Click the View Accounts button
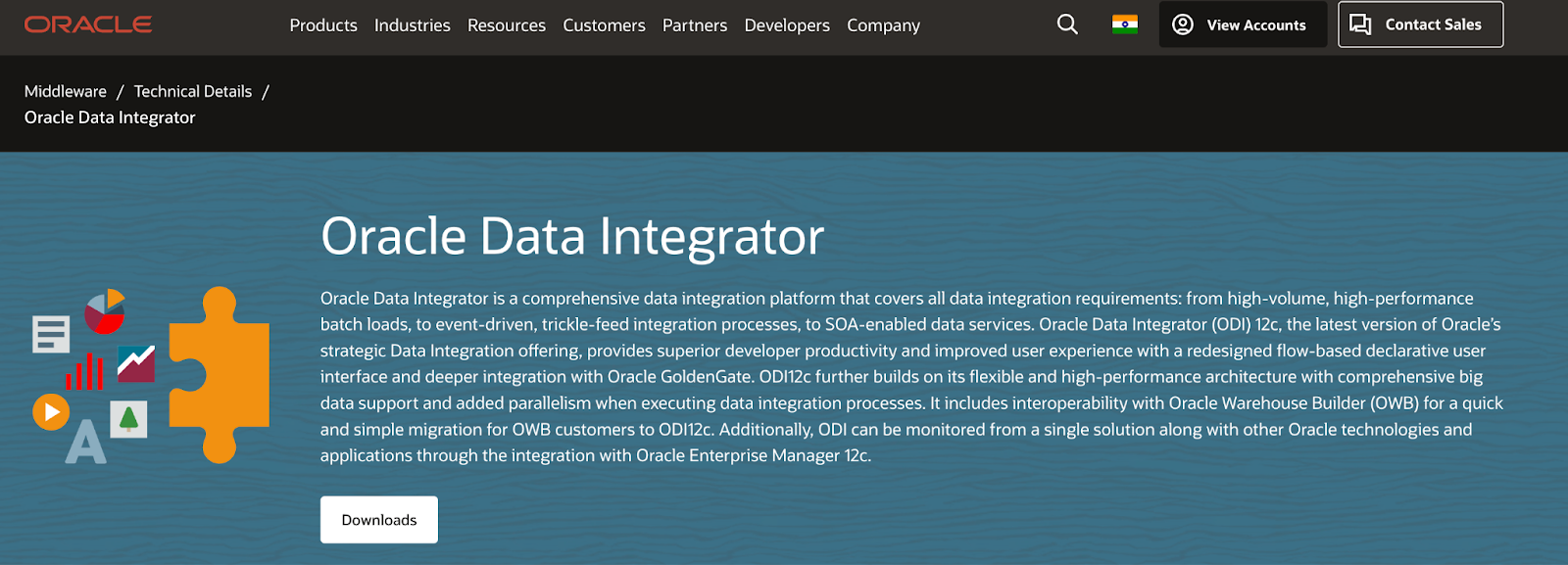Screen dimensions: 1568x565 (x=1243, y=24)
